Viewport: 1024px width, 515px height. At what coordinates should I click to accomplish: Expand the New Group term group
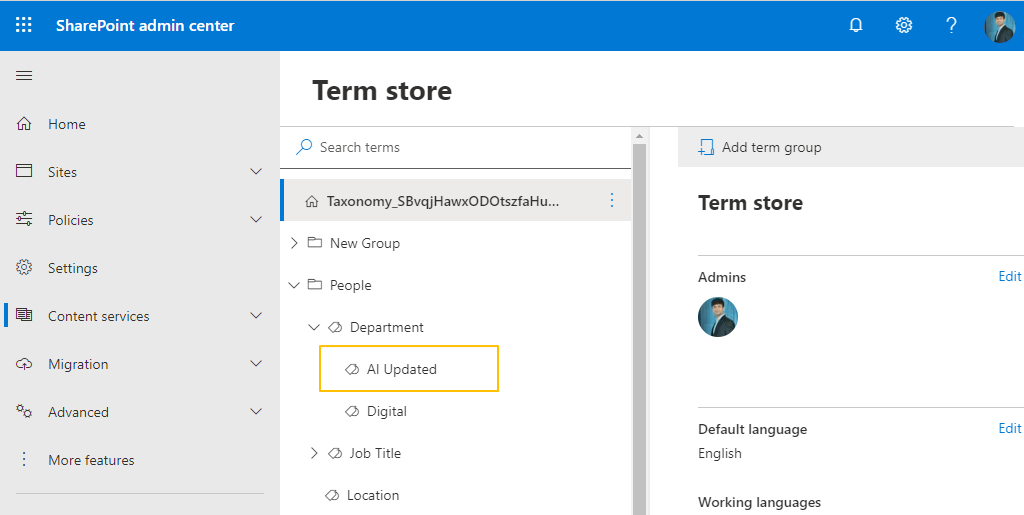(x=294, y=243)
